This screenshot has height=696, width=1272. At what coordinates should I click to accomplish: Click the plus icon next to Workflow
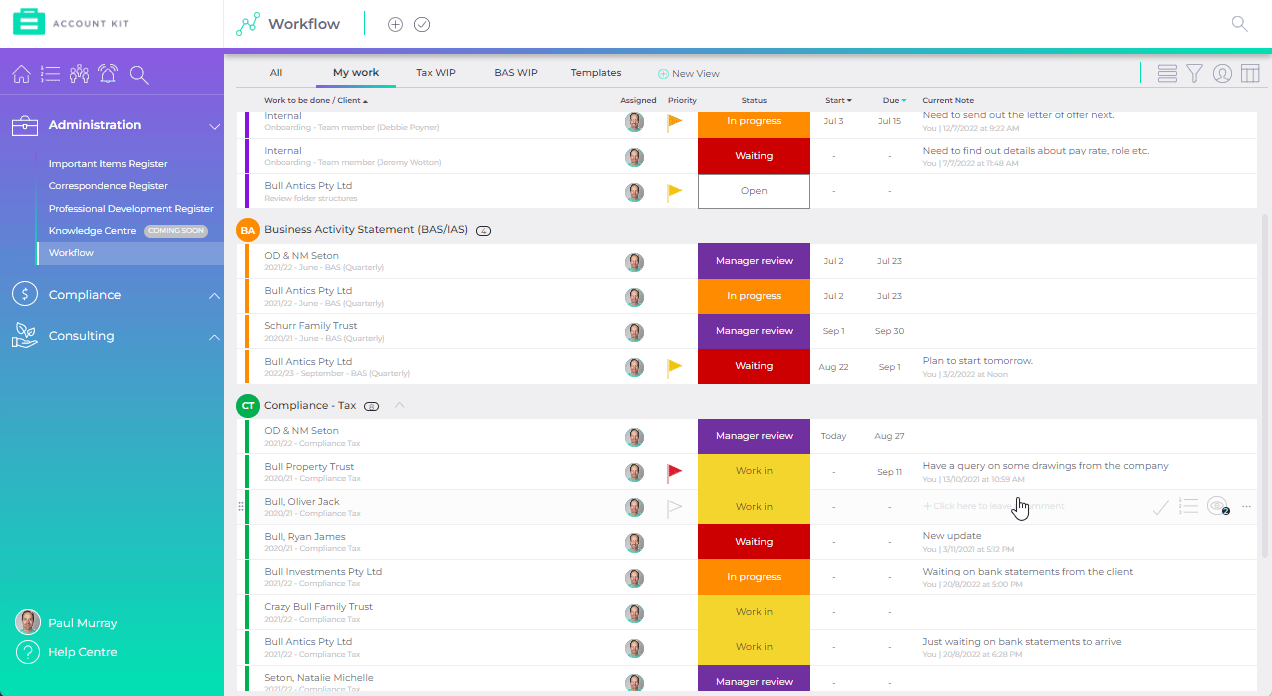click(395, 24)
